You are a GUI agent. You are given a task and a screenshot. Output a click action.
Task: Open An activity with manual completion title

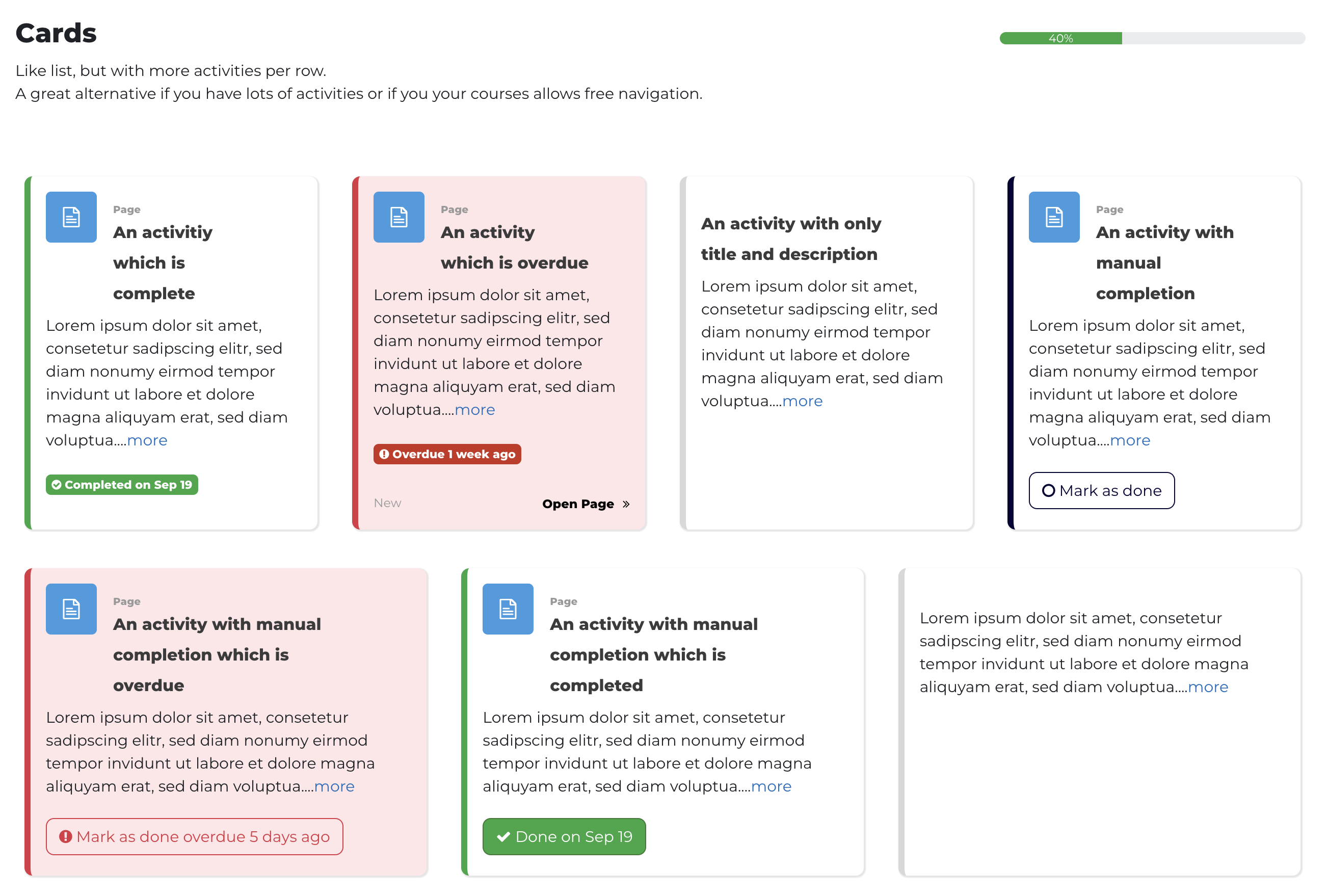pyautogui.click(x=1164, y=263)
